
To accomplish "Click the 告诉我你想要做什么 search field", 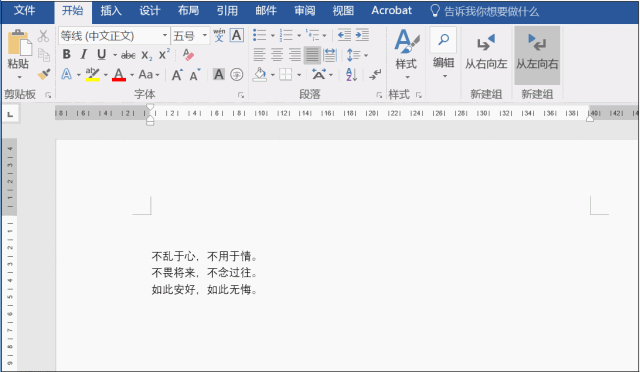I will (491, 11).
